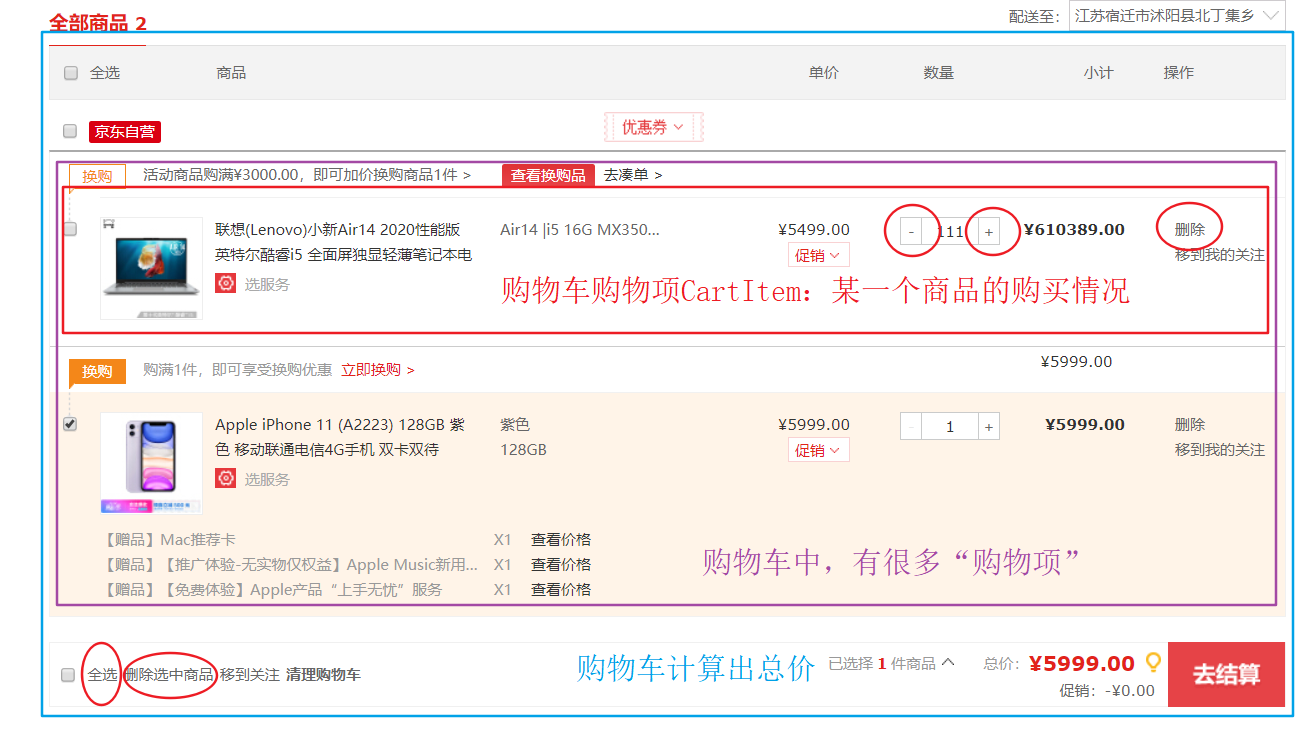Click the Lenovo subtotal ¥610389.00

[1074, 229]
